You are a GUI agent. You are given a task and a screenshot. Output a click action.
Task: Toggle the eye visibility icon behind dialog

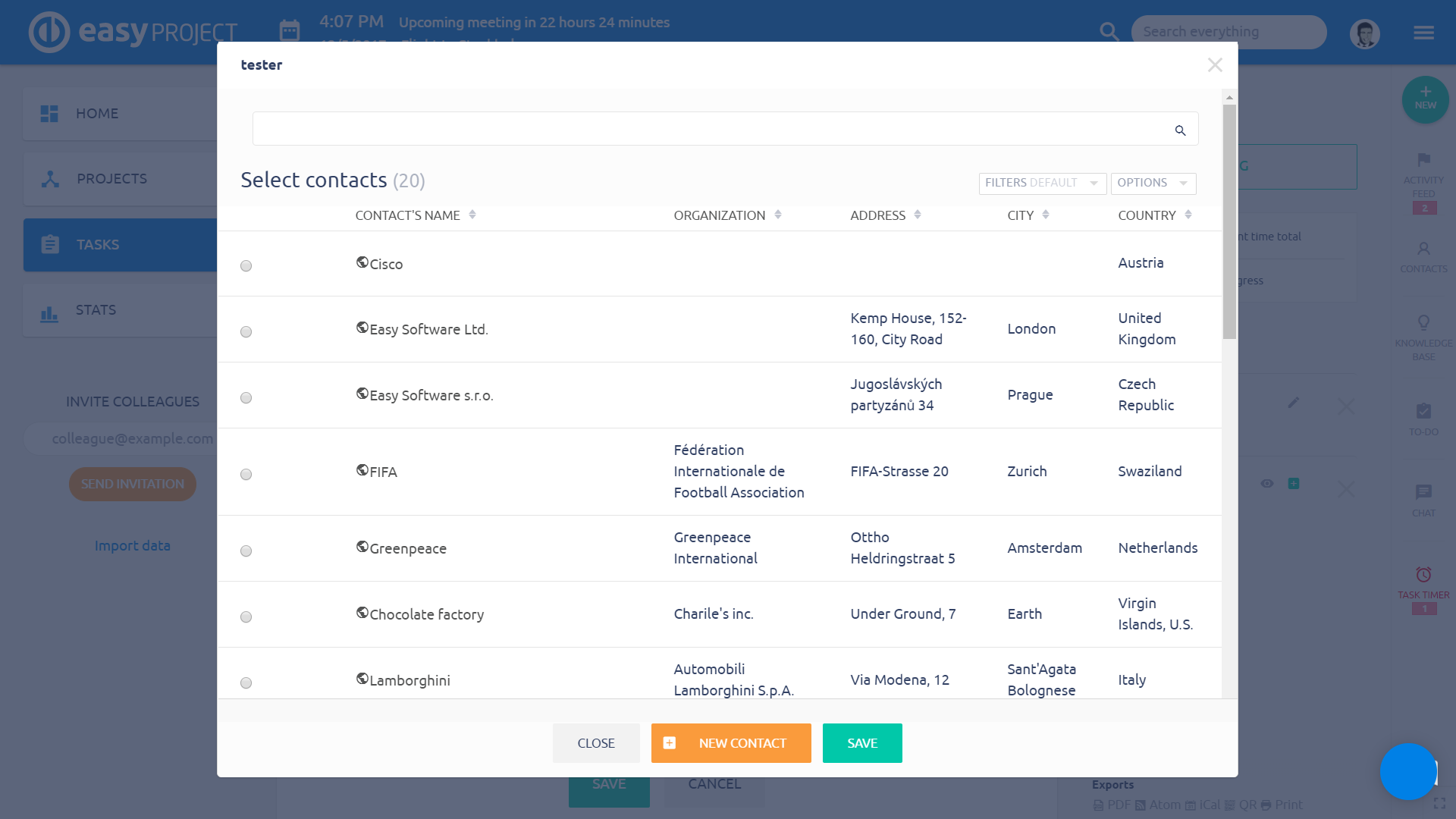coord(1267,484)
